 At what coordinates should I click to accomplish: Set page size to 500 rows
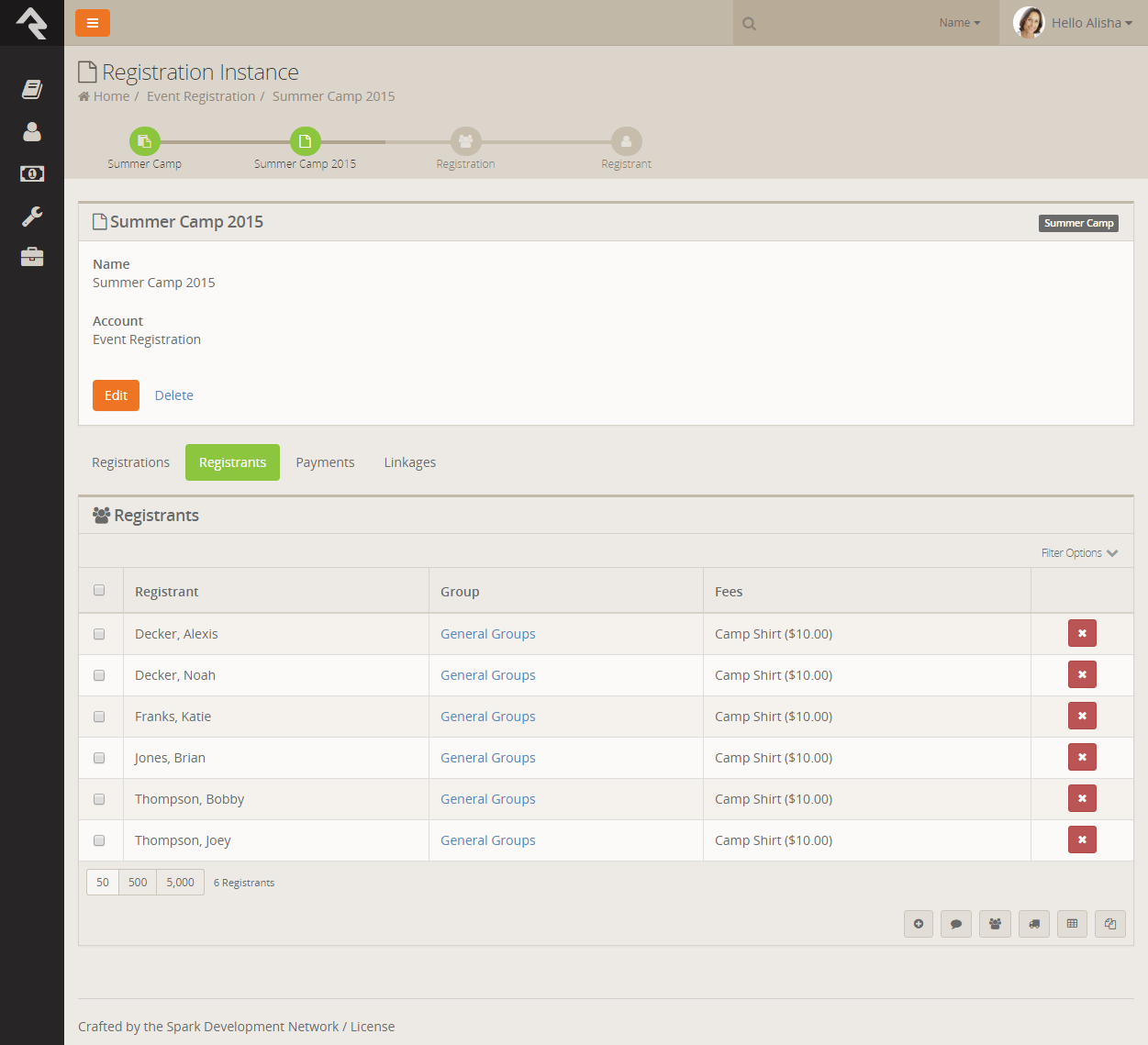(138, 883)
